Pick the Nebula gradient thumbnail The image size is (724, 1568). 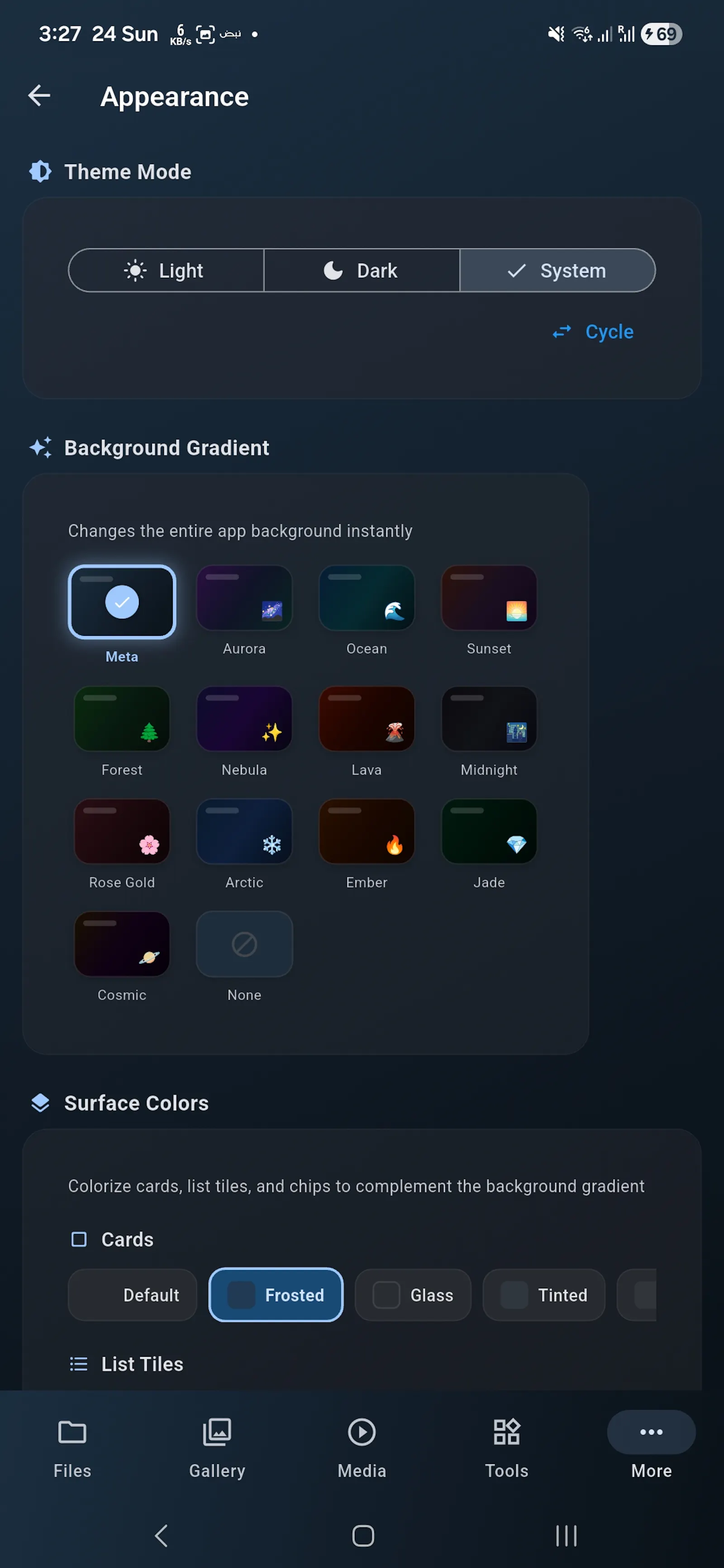[244, 719]
